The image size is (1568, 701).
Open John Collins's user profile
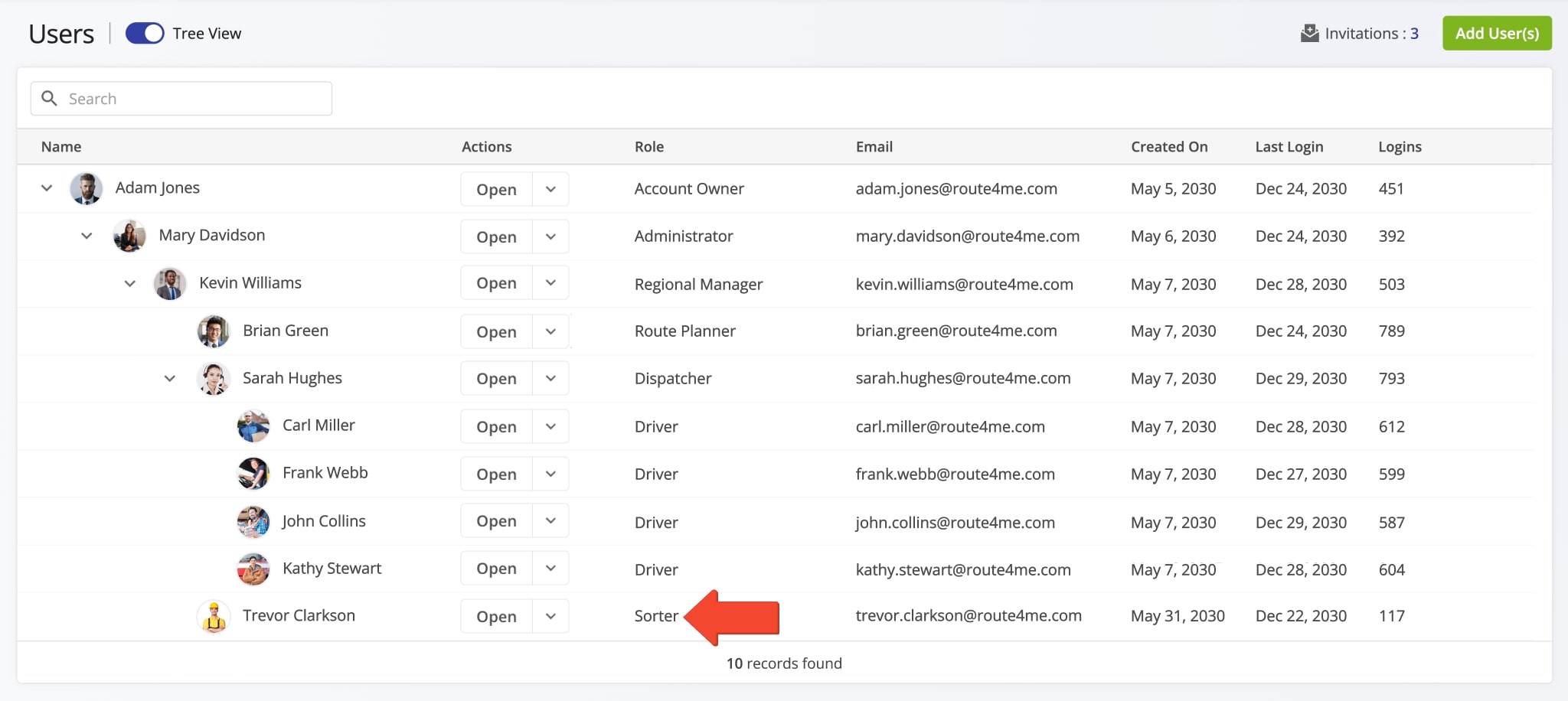tap(496, 521)
